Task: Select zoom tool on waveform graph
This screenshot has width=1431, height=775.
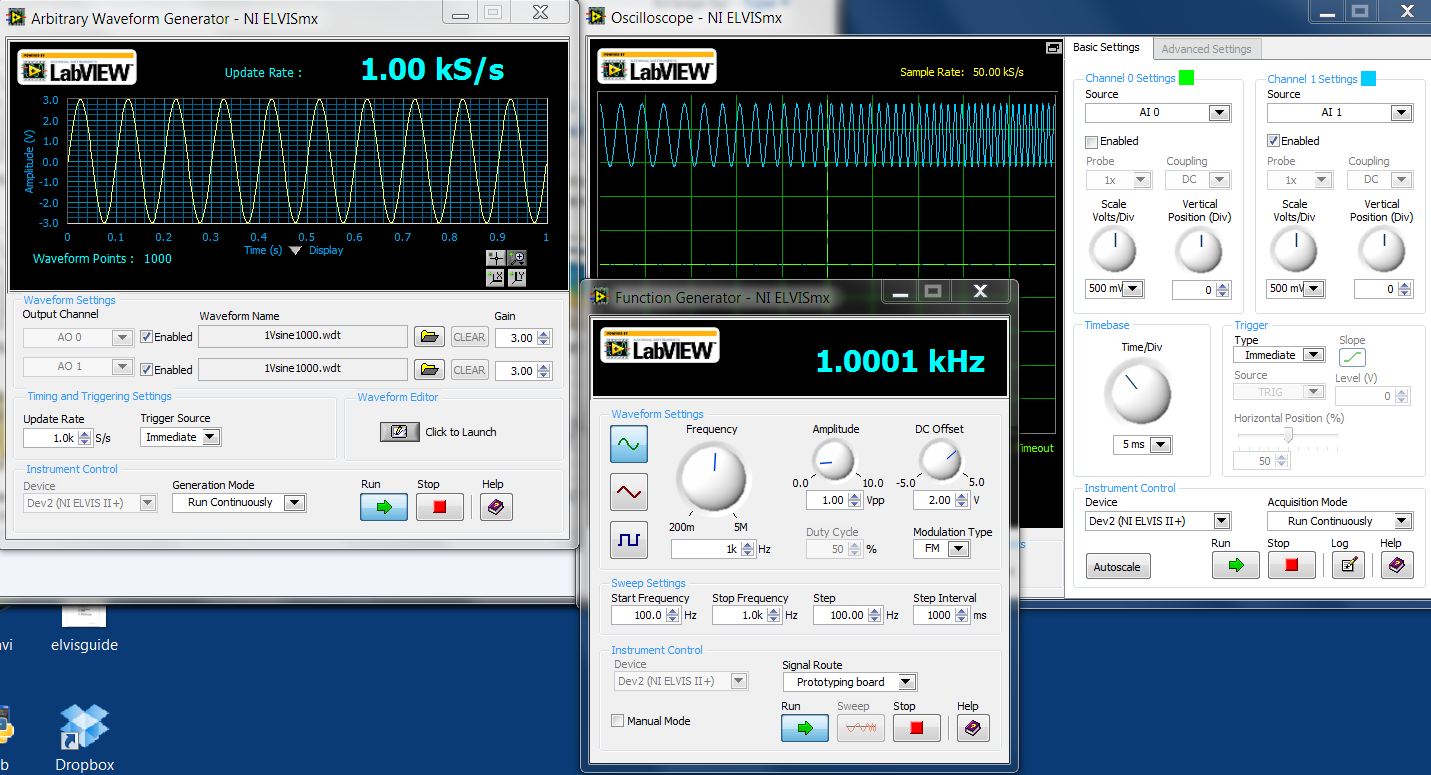Action: click(x=517, y=258)
